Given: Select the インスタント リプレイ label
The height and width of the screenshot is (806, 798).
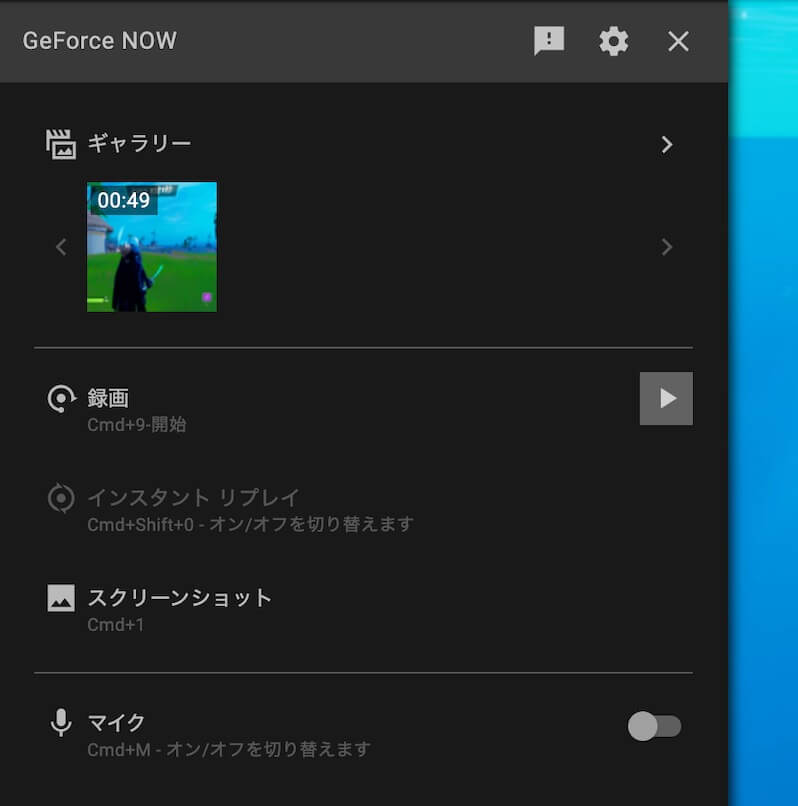Looking at the screenshot, I should pos(193,498).
